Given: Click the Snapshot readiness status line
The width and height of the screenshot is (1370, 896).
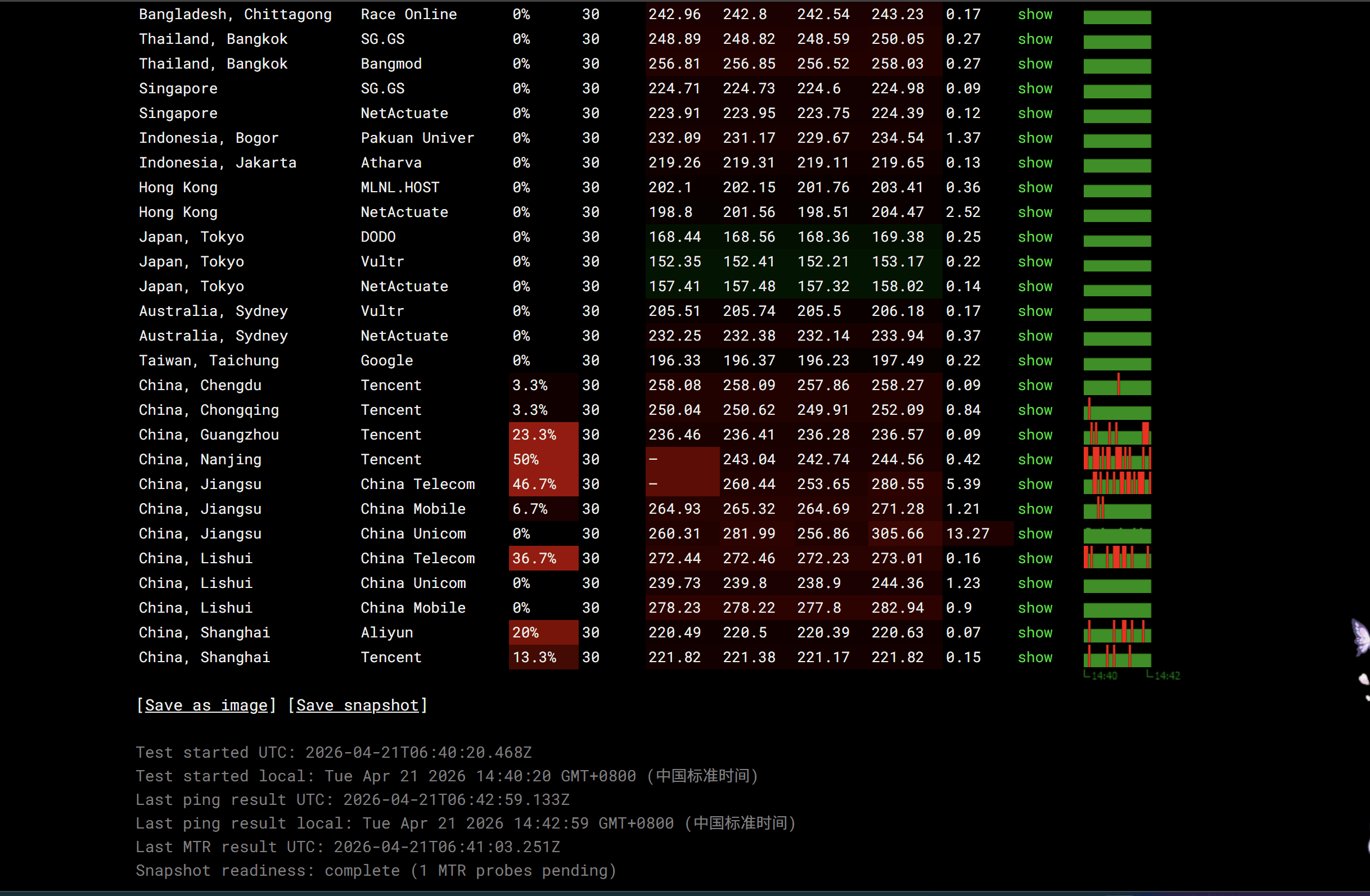Looking at the screenshot, I should (376, 871).
